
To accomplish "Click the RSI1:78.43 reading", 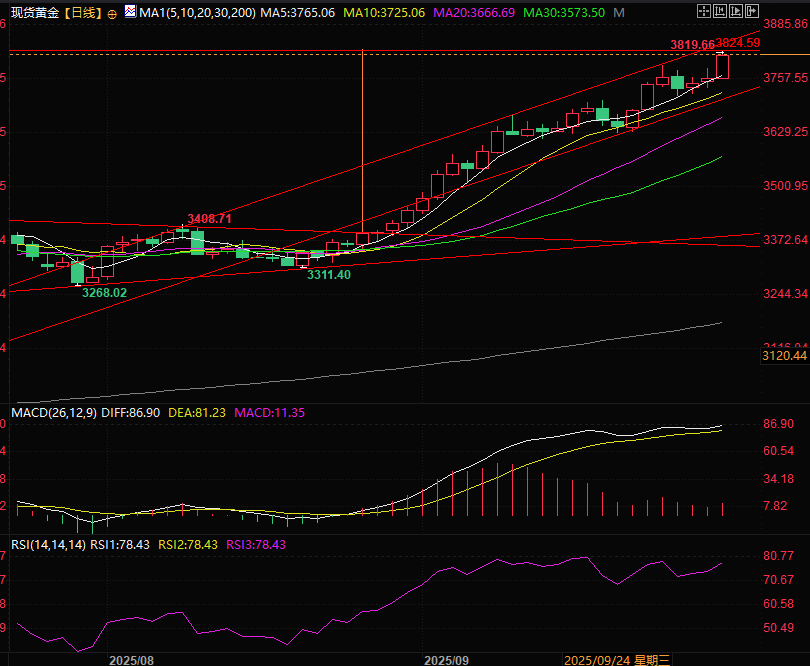I will click(x=120, y=545).
